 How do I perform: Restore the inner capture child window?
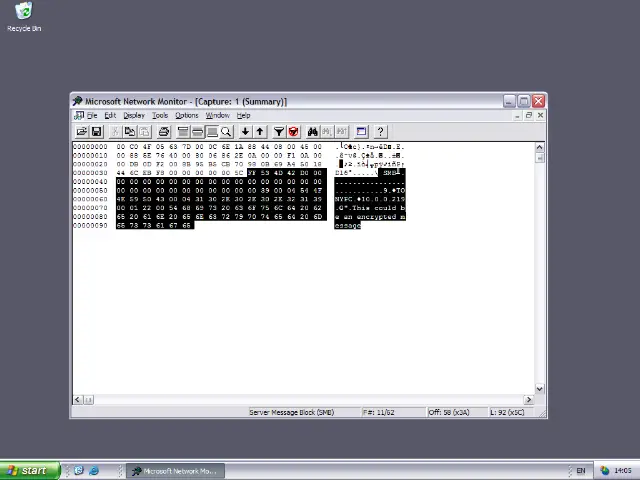coord(529,116)
